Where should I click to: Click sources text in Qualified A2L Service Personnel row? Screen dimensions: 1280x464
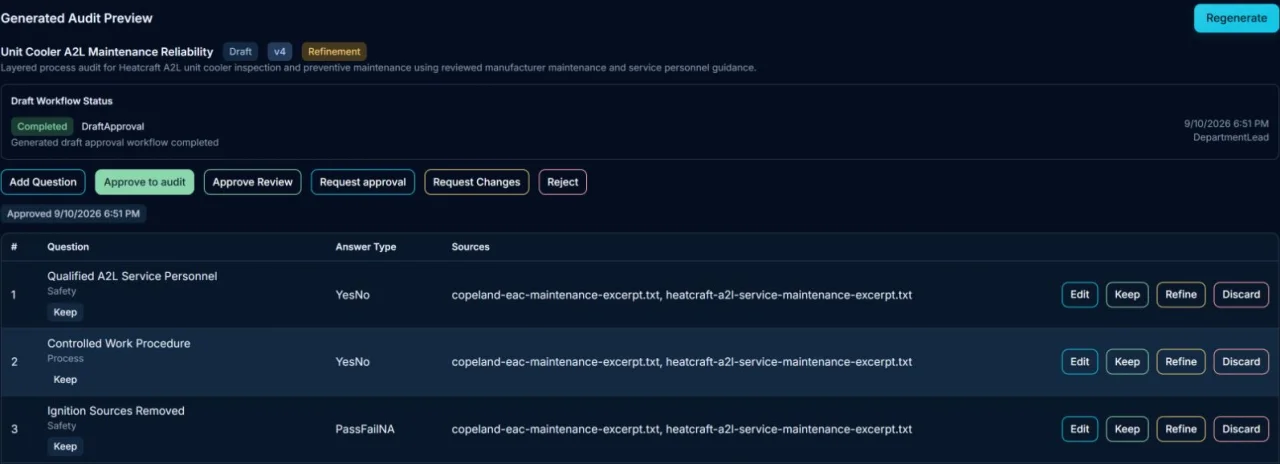click(x=682, y=295)
